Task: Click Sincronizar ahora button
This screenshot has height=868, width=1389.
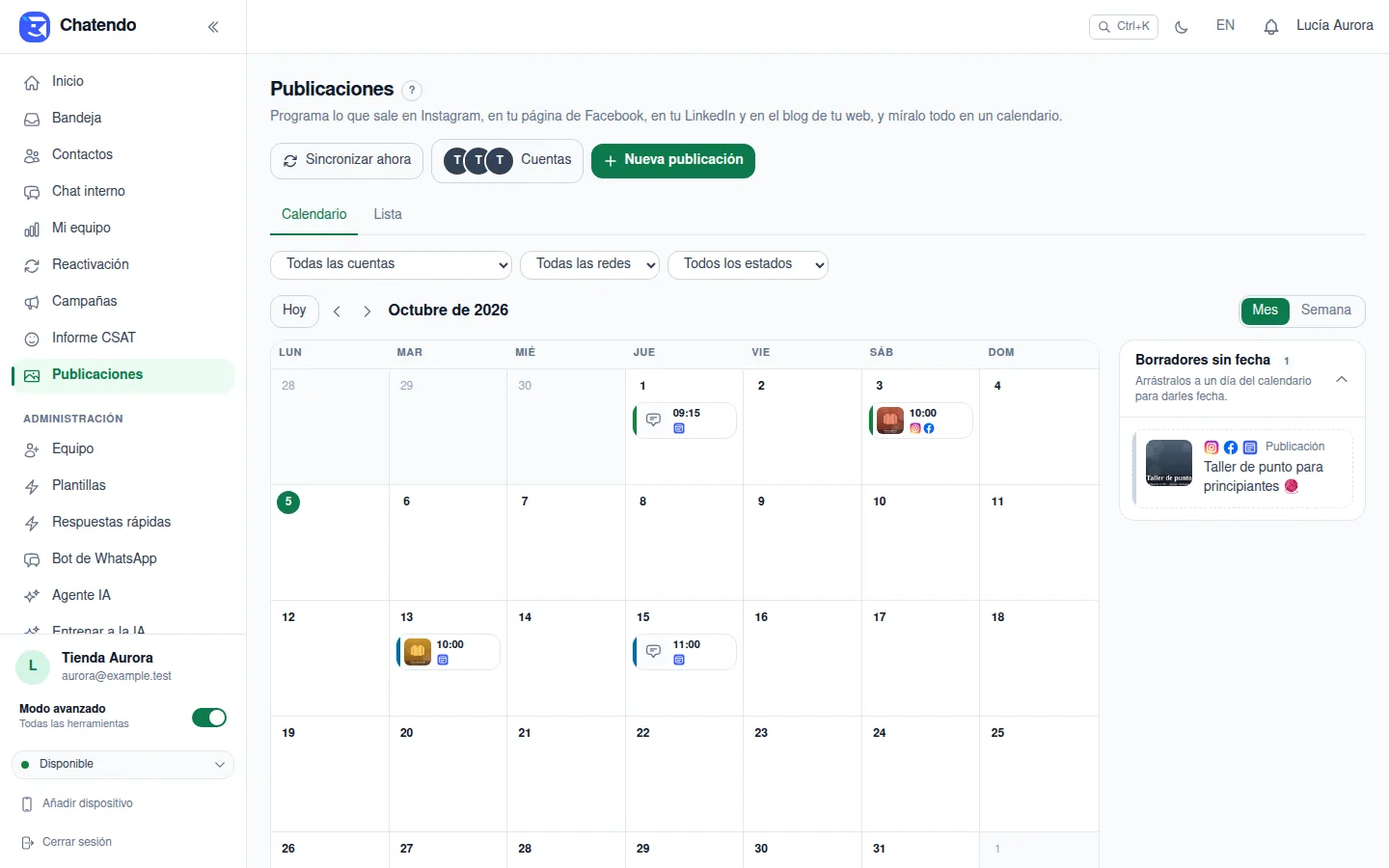Action: coord(346,160)
